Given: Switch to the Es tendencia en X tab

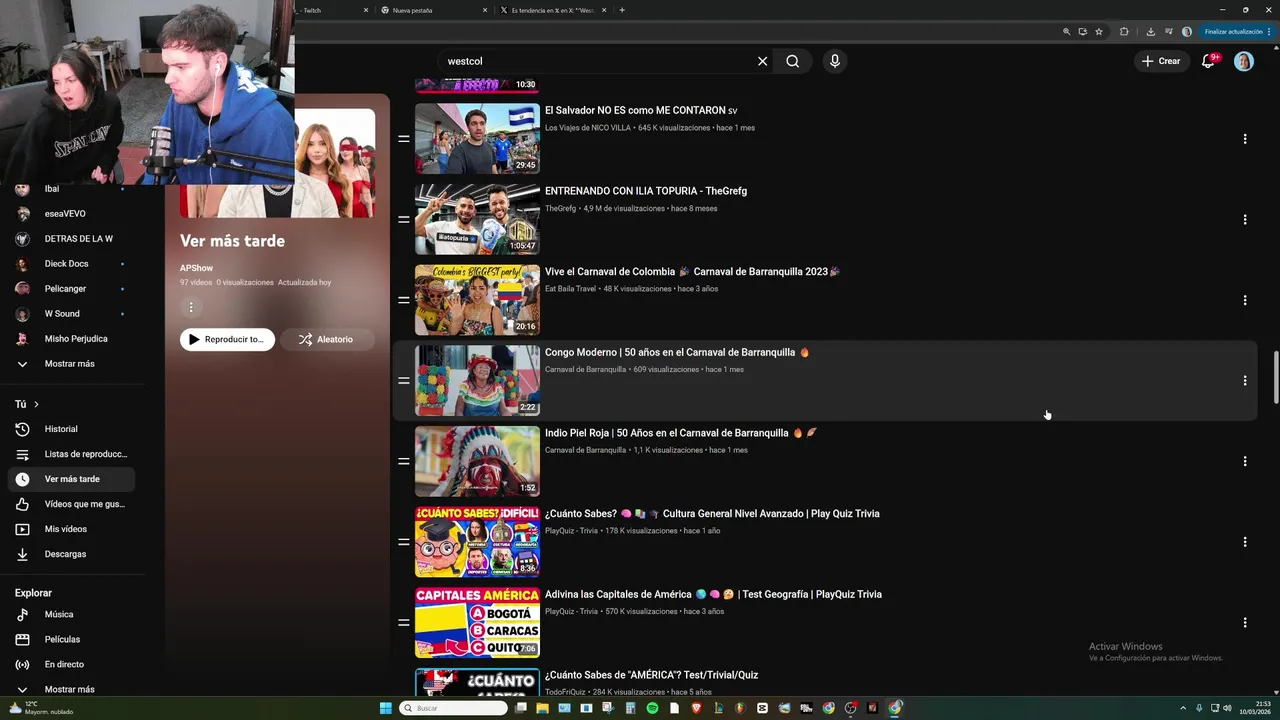Looking at the screenshot, I should point(553,10).
